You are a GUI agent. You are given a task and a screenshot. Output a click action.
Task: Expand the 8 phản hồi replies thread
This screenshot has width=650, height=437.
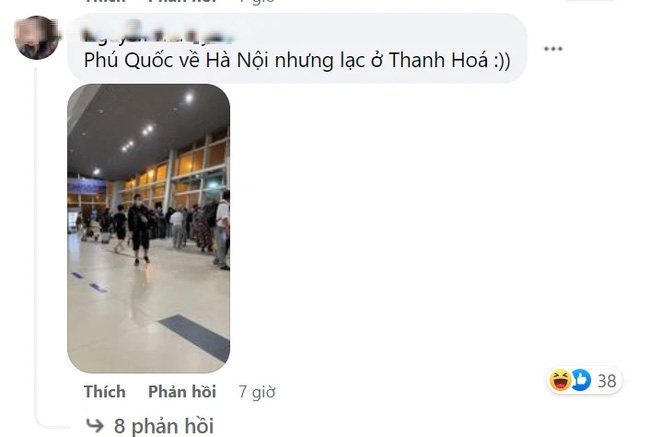[x=164, y=426]
